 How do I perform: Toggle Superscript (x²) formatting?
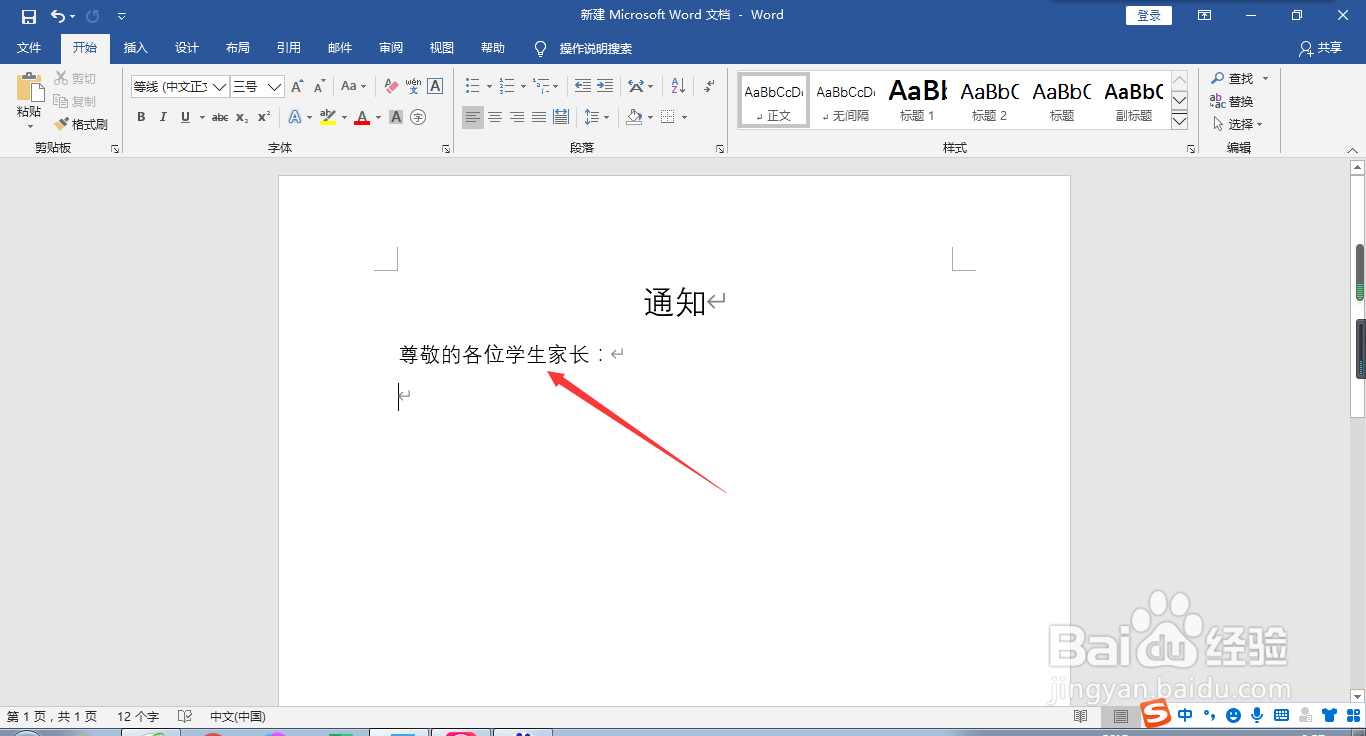264,117
